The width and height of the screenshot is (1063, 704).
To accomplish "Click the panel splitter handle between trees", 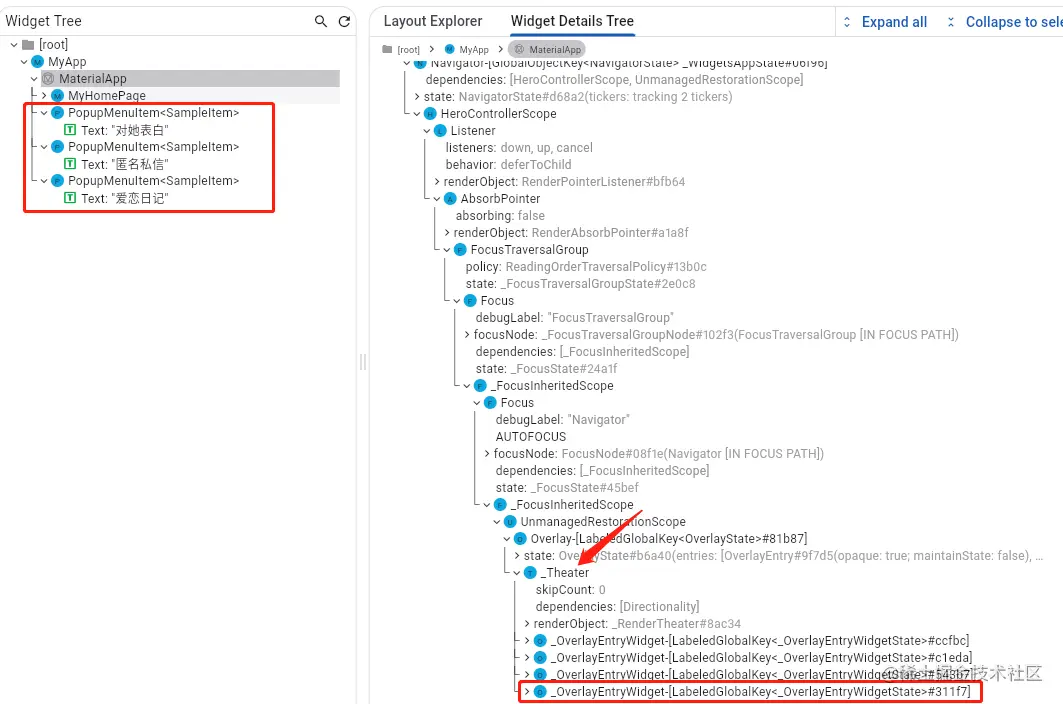I will click(363, 362).
